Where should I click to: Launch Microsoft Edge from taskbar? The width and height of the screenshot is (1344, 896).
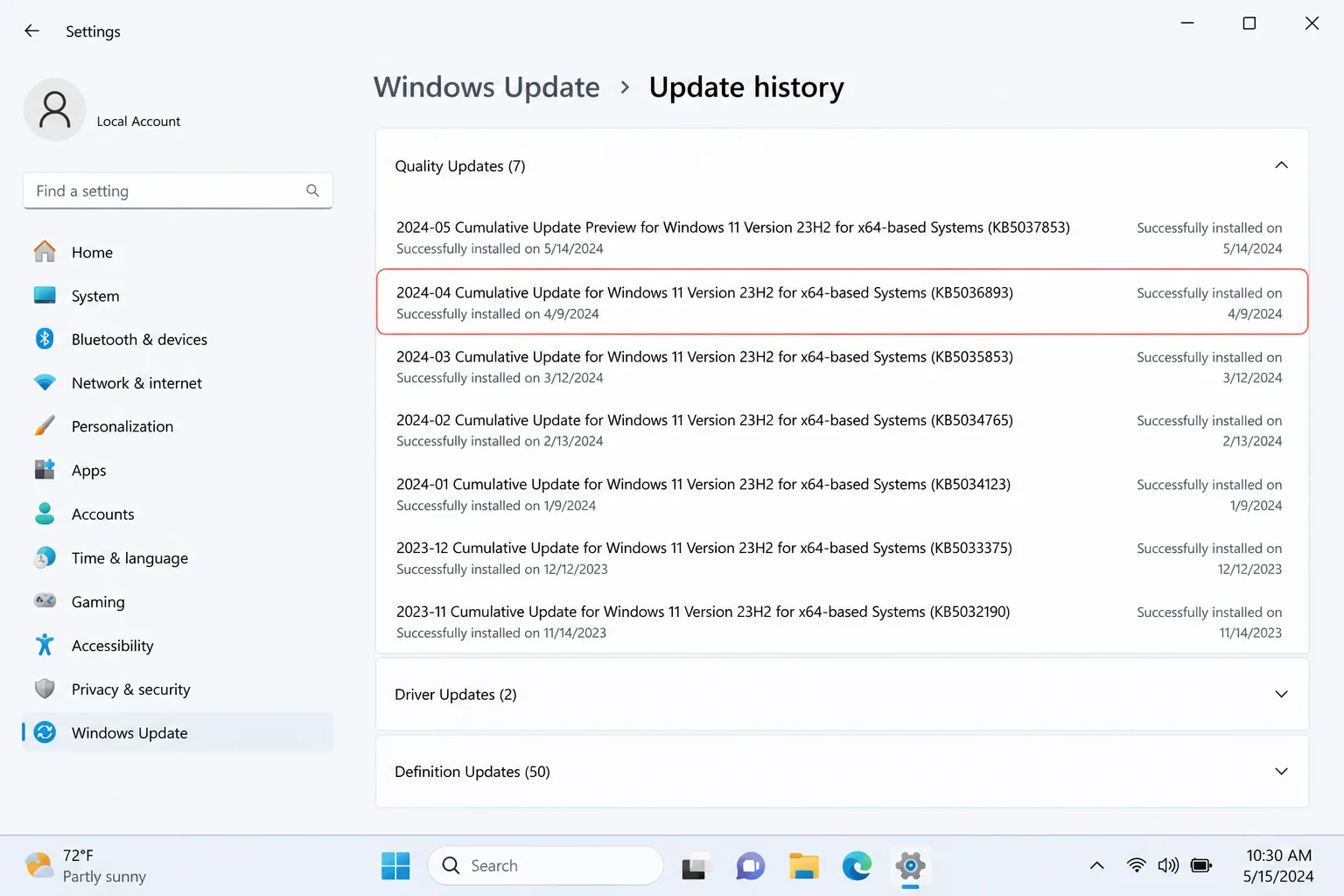point(857,866)
